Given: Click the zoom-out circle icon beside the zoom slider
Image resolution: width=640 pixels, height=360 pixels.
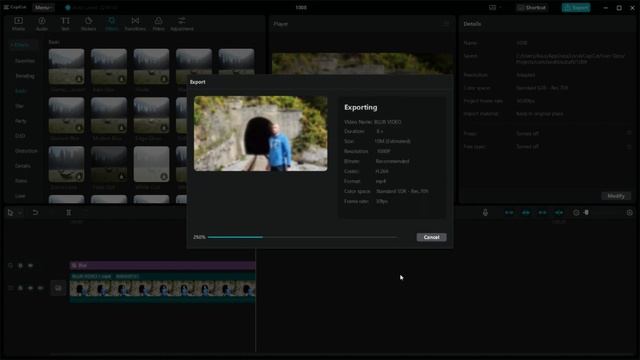Looking at the screenshot, I should click(x=576, y=213).
